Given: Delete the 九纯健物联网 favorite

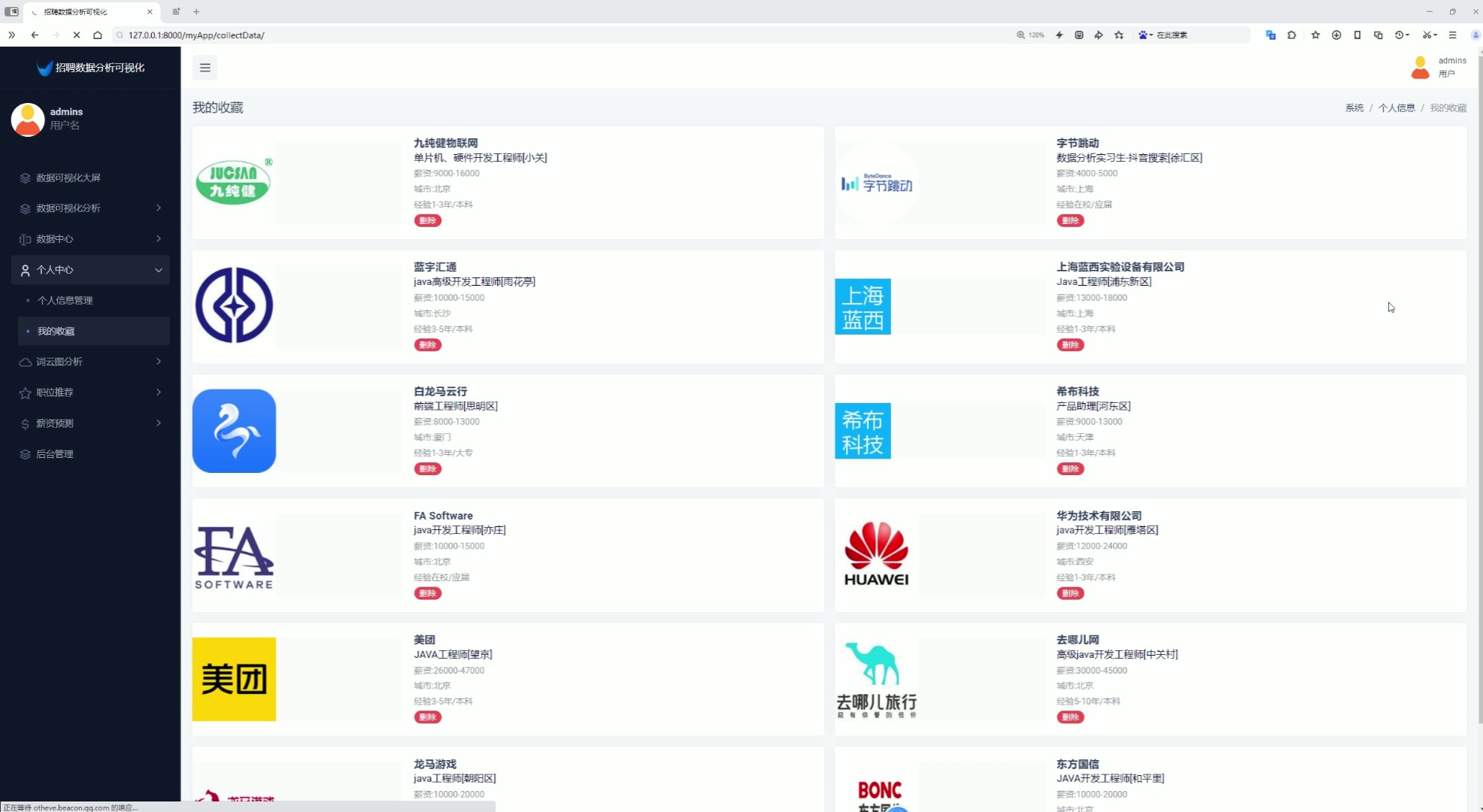Looking at the screenshot, I should tap(427, 221).
